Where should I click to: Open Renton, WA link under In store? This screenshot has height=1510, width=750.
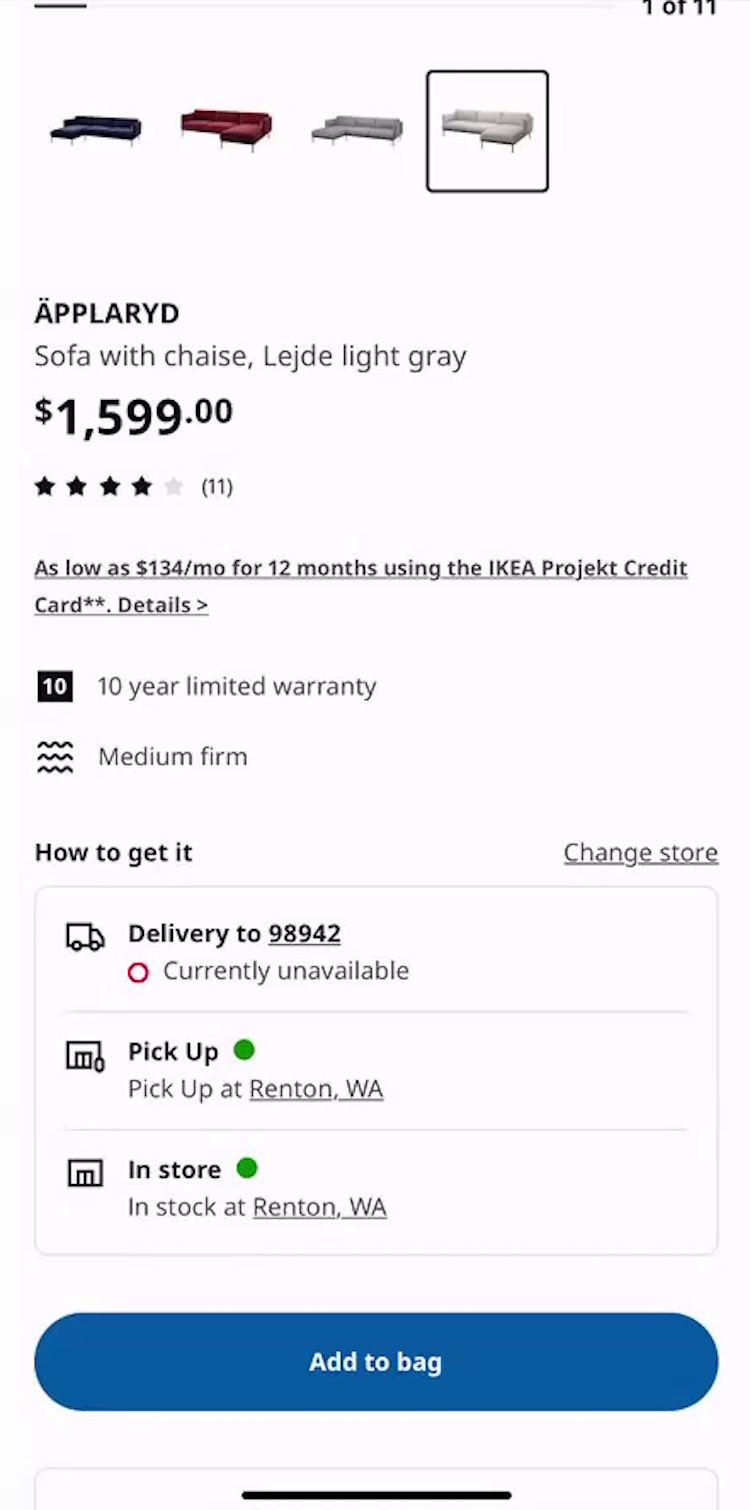pyautogui.click(x=319, y=1207)
